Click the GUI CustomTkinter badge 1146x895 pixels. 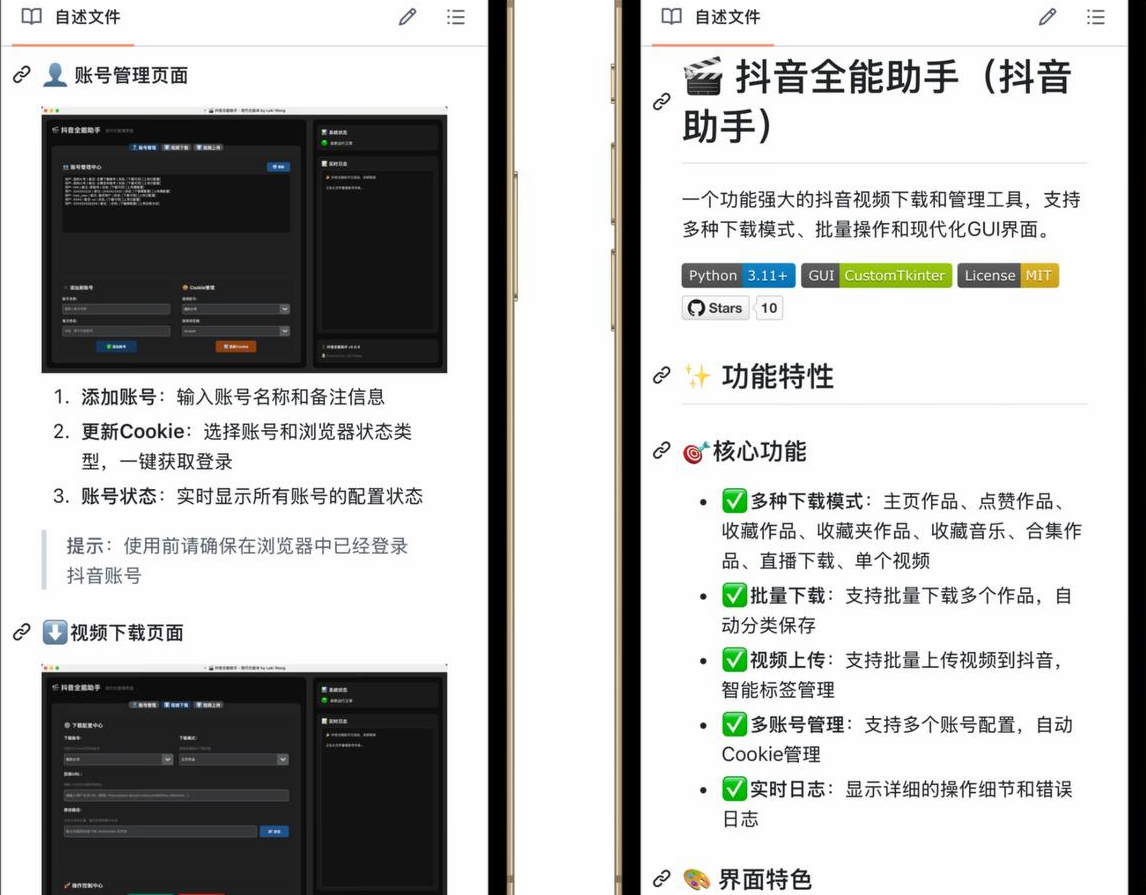[x=876, y=275]
